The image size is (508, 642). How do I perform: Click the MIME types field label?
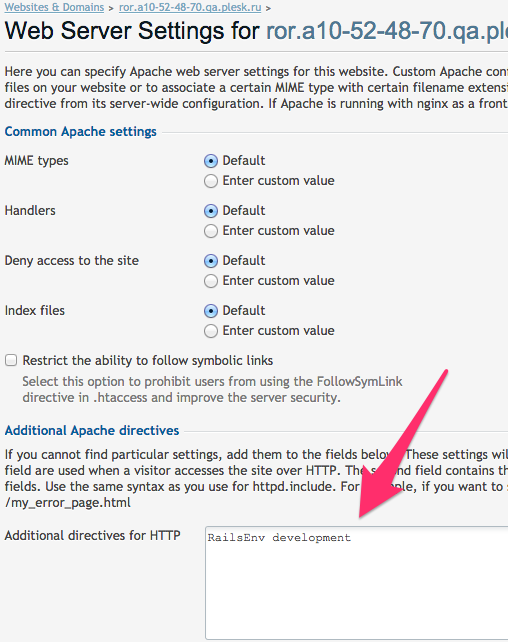click(36, 161)
